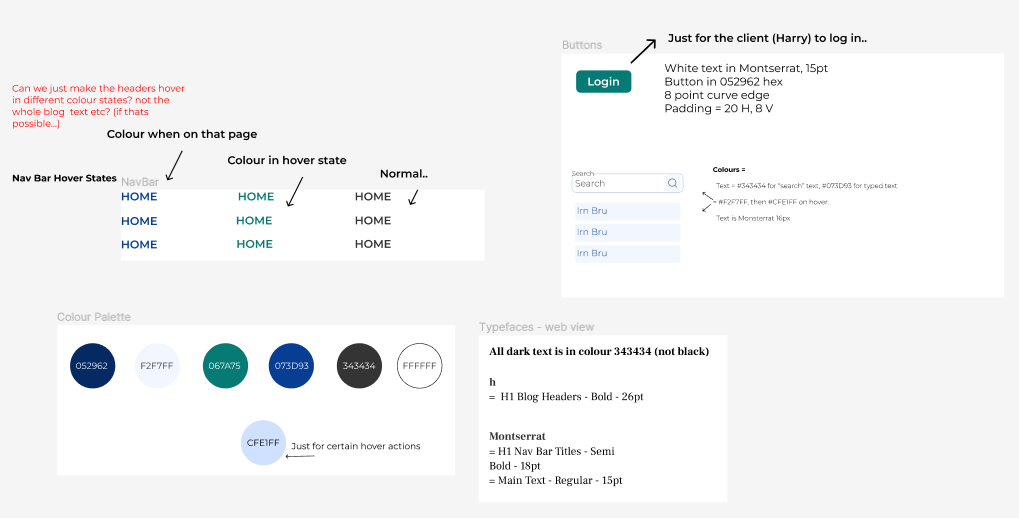Select the NavBar frame label
1019x518 pixels.
point(140,183)
